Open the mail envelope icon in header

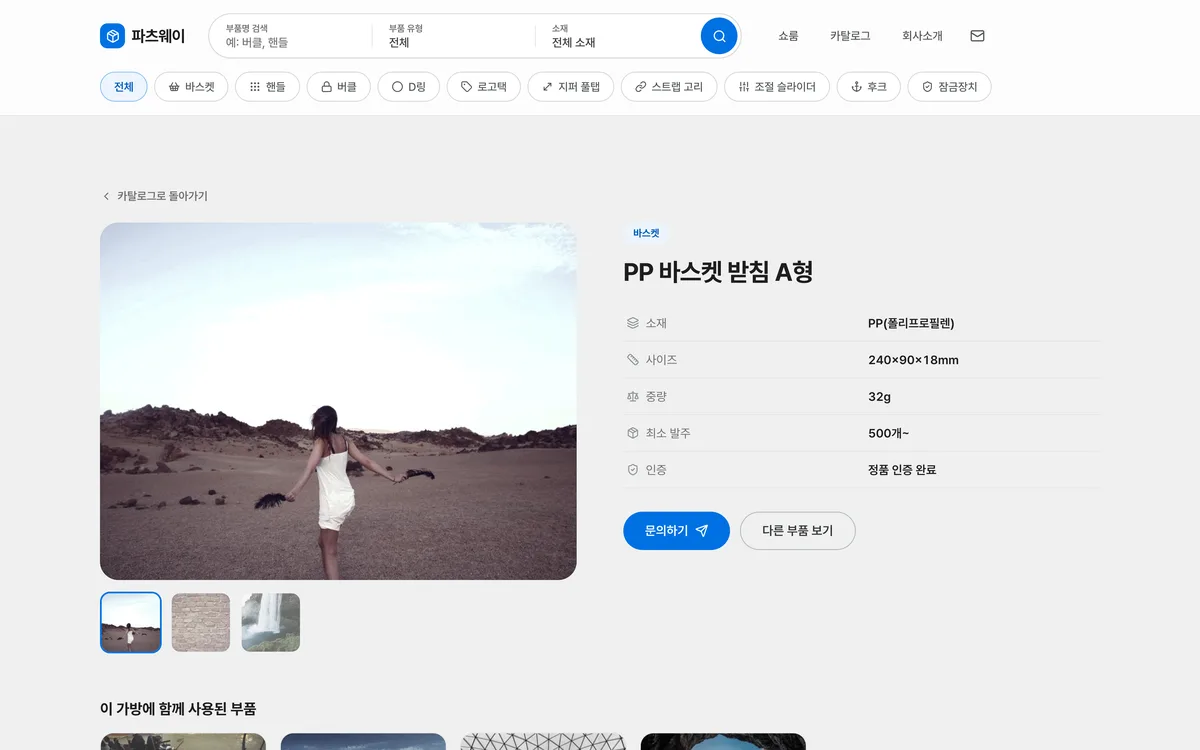pos(977,36)
